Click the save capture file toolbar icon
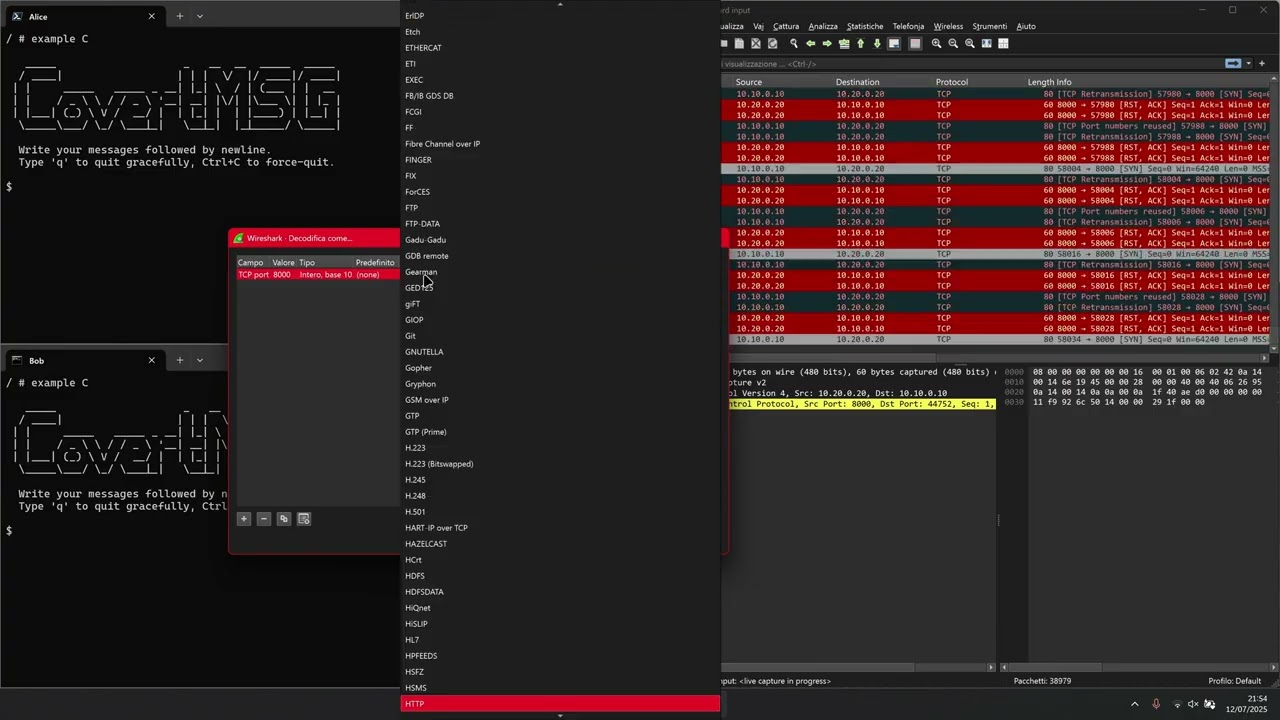Viewport: 1280px width, 720px height. pos(739,44)
